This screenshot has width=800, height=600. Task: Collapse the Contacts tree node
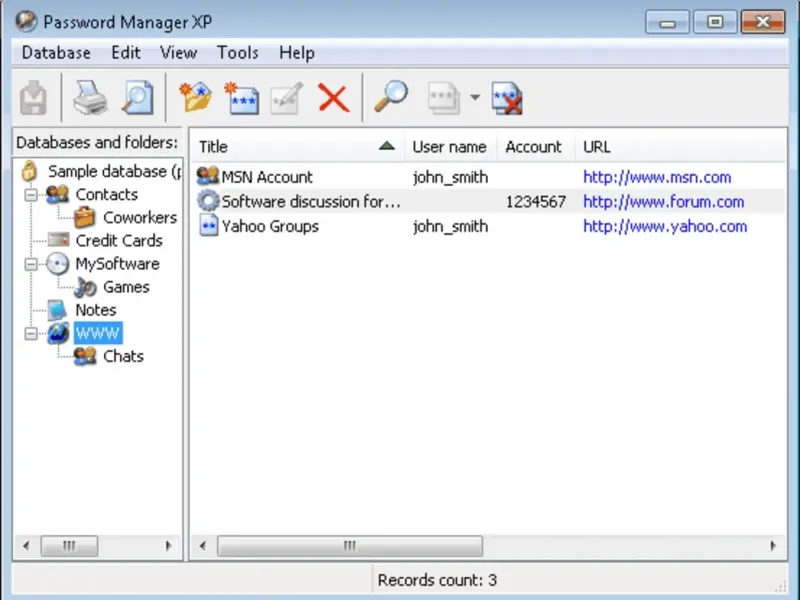tap(31, 195)
